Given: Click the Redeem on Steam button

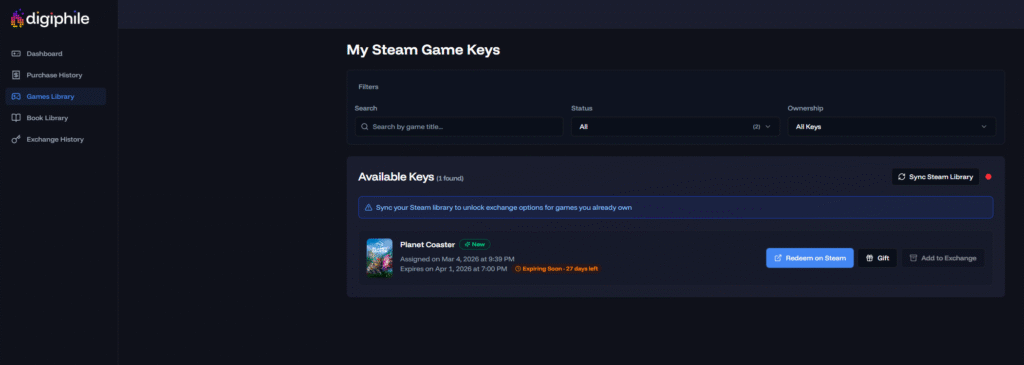Looking at the screenshot, I should pyautogui.click(x=810, y=258).
